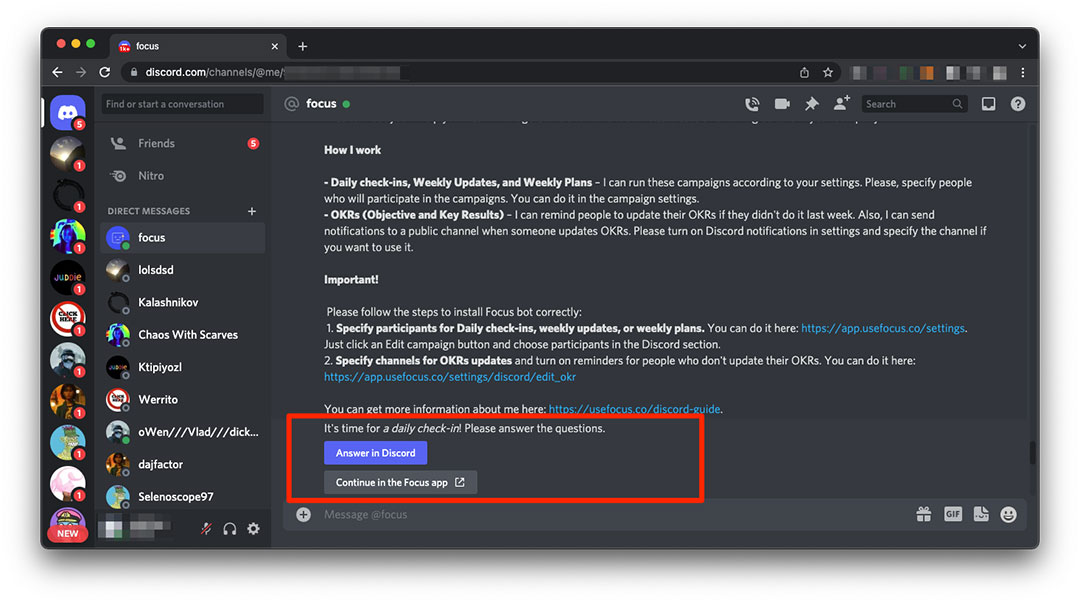1080x603 pixels.
Task: Open Discord help icon
Action: tap(1018, 104)
